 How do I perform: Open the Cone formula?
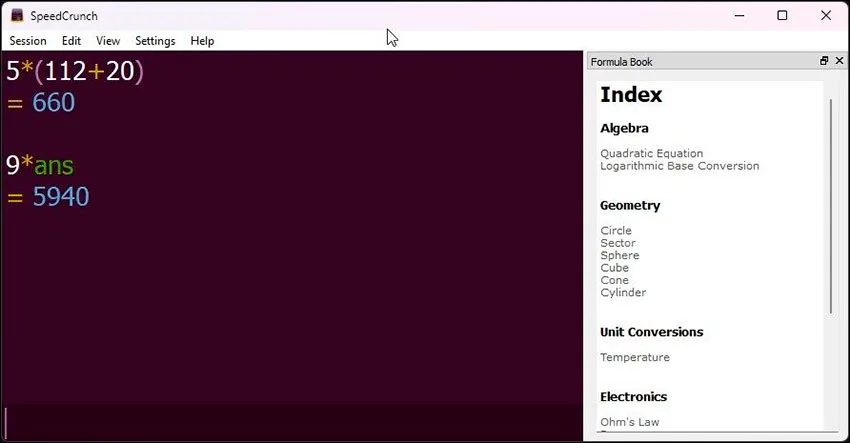tap(614, 280)
